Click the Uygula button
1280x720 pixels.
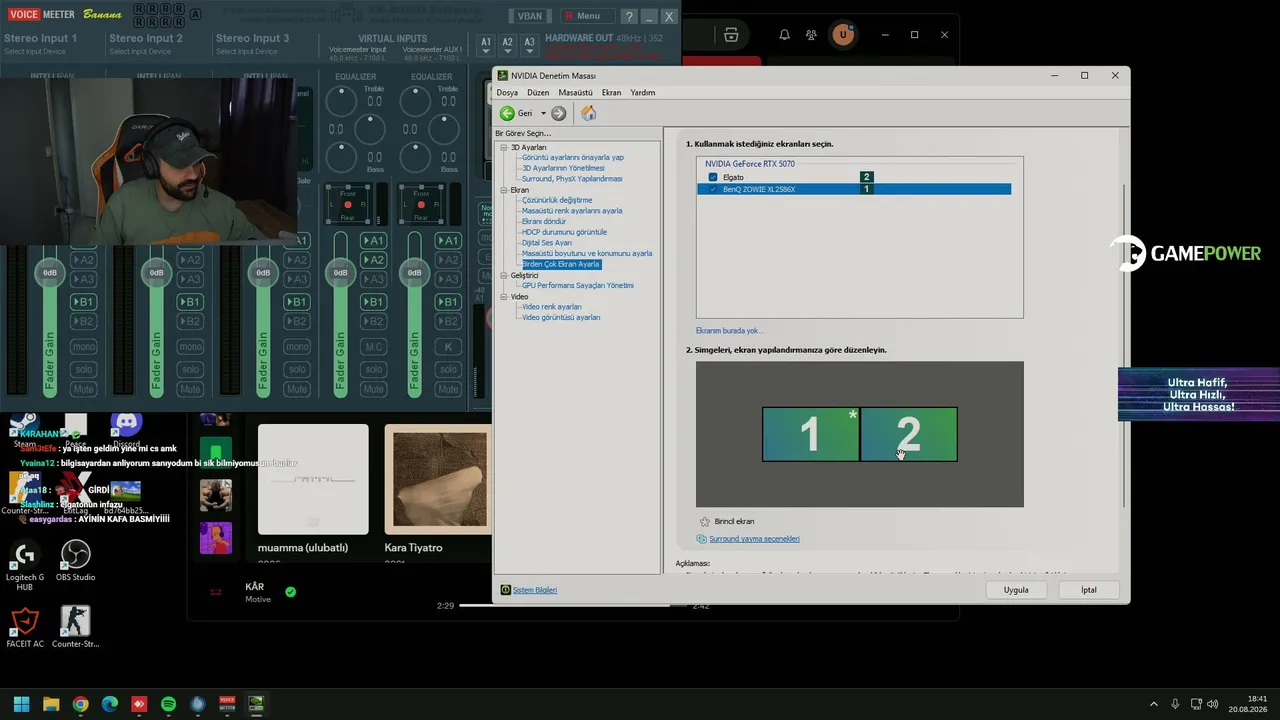pyautogui.click(x=1016, y=590)
